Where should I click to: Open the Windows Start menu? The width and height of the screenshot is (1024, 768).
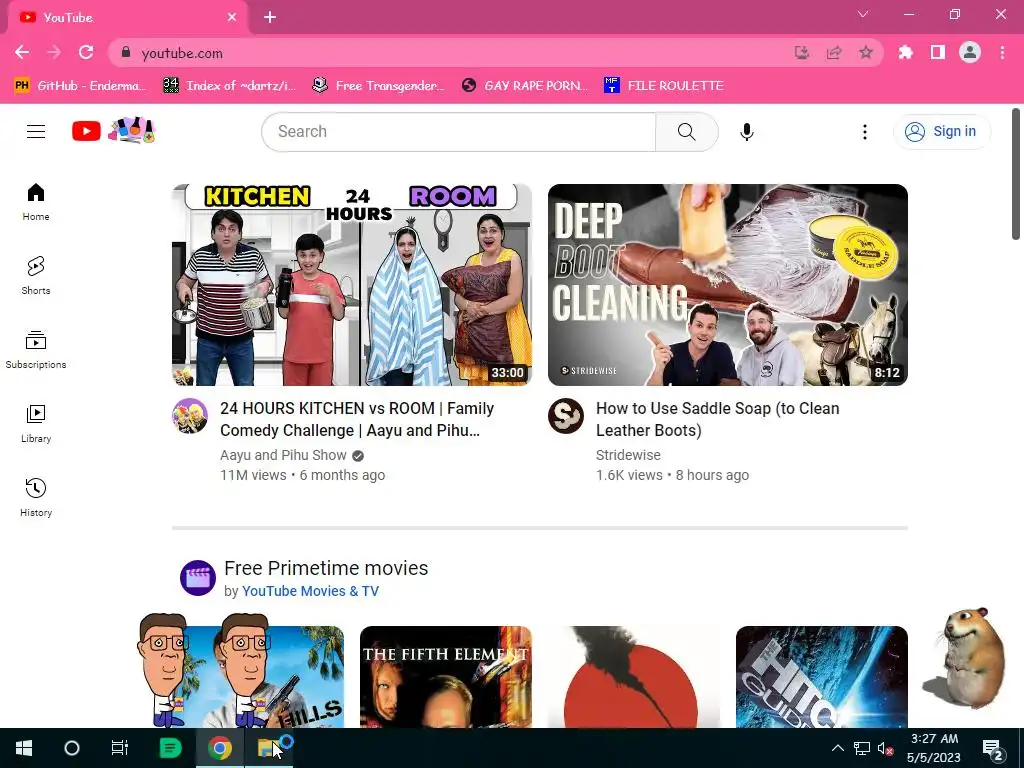[x=24, y=748]
